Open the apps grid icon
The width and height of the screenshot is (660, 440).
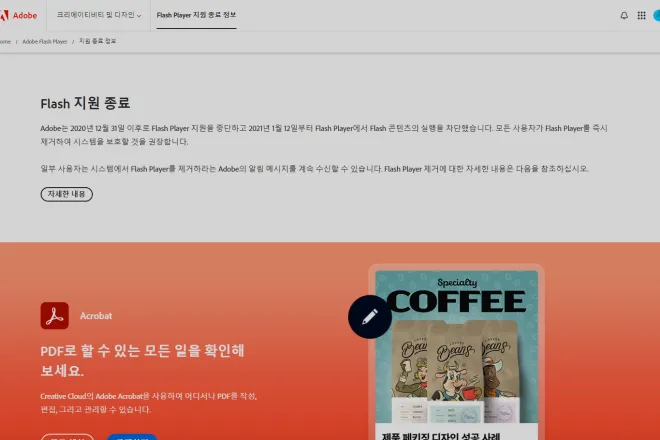point(641,16)
